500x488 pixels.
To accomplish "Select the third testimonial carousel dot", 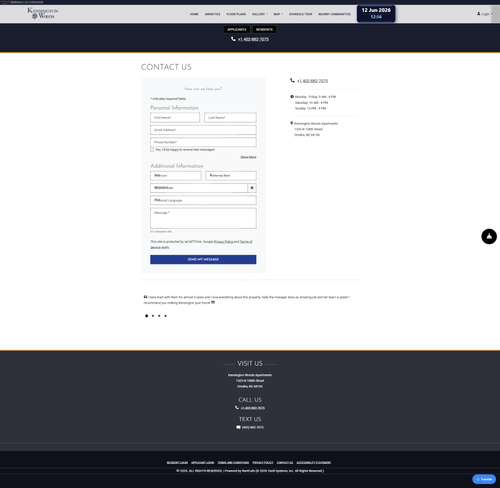I will point(159,316).
